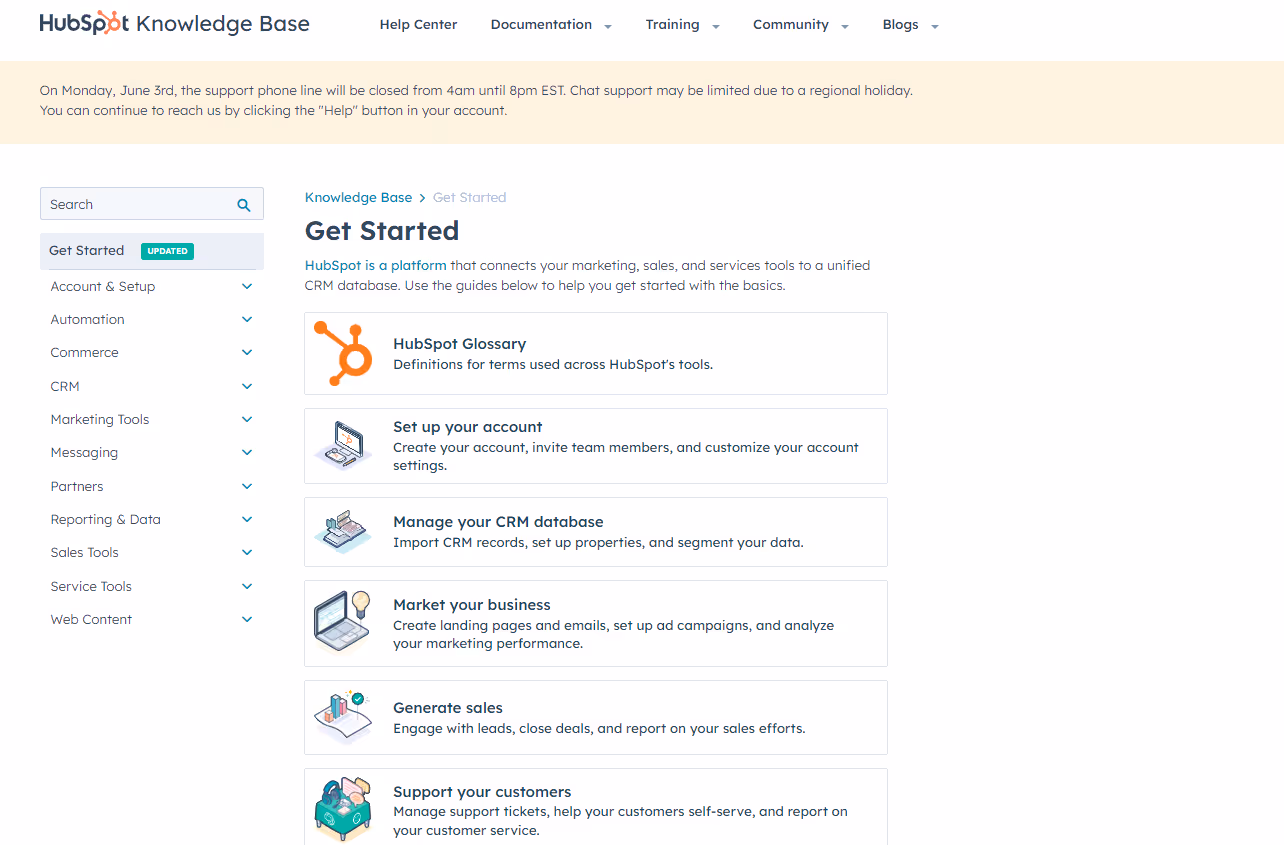Open the HubSpot Glossary title

coord(459,343)
